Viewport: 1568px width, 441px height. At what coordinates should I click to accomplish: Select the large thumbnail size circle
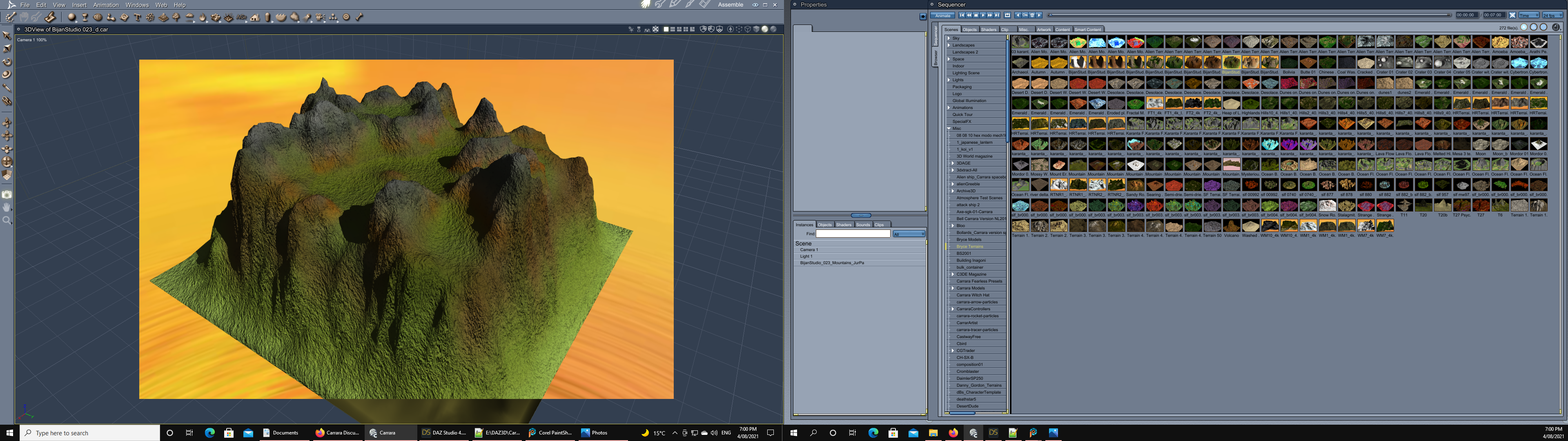1533,27
